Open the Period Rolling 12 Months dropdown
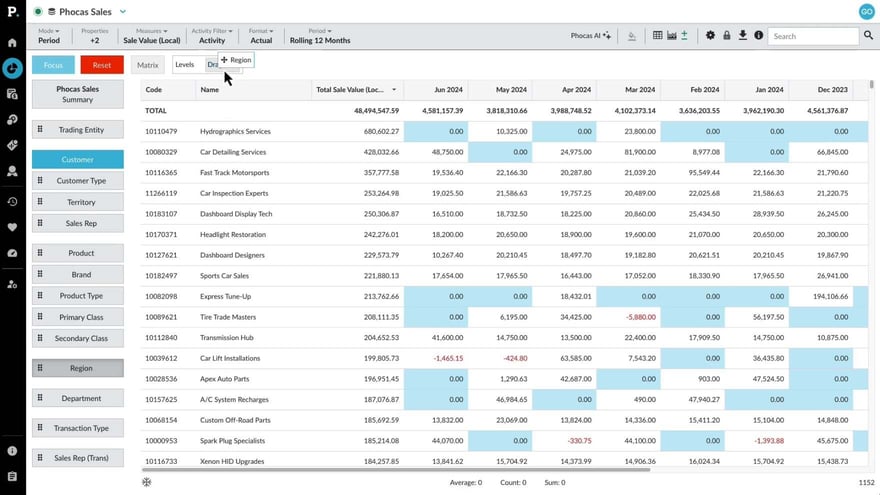 coord(320,36)
